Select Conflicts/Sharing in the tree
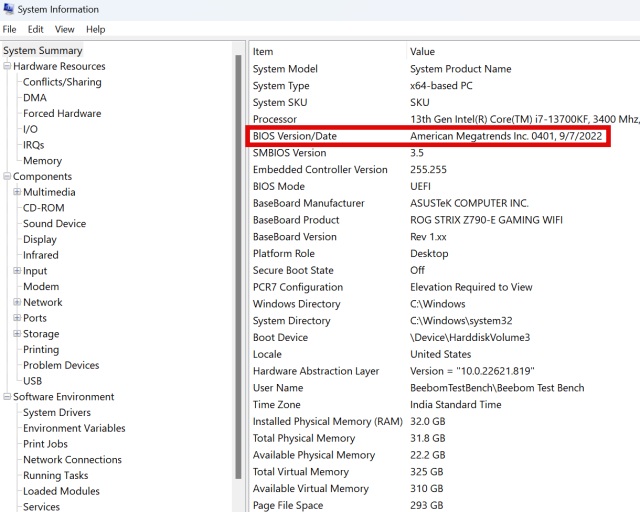 pos(62,82)
